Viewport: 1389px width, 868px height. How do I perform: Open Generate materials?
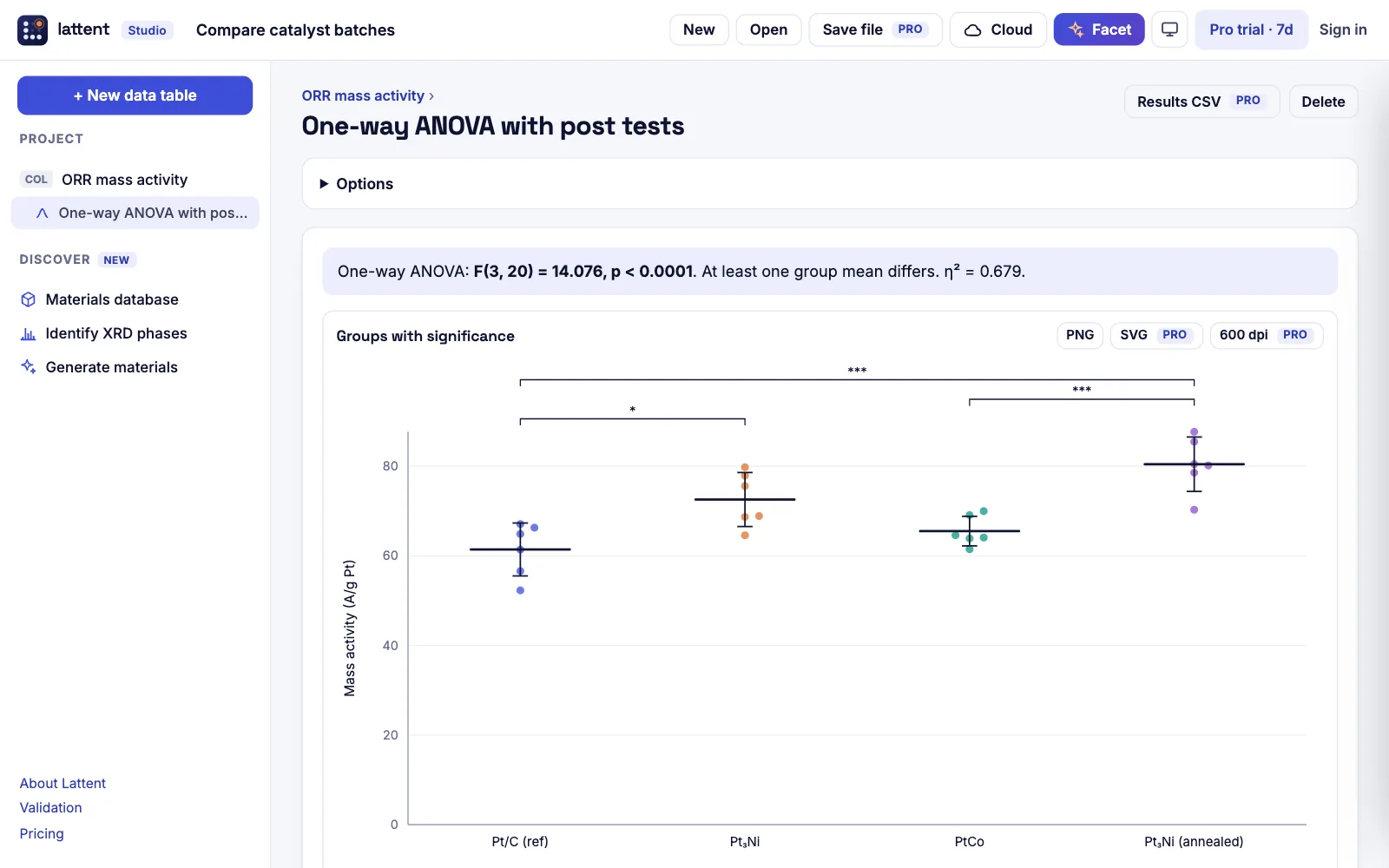(111, 367)
